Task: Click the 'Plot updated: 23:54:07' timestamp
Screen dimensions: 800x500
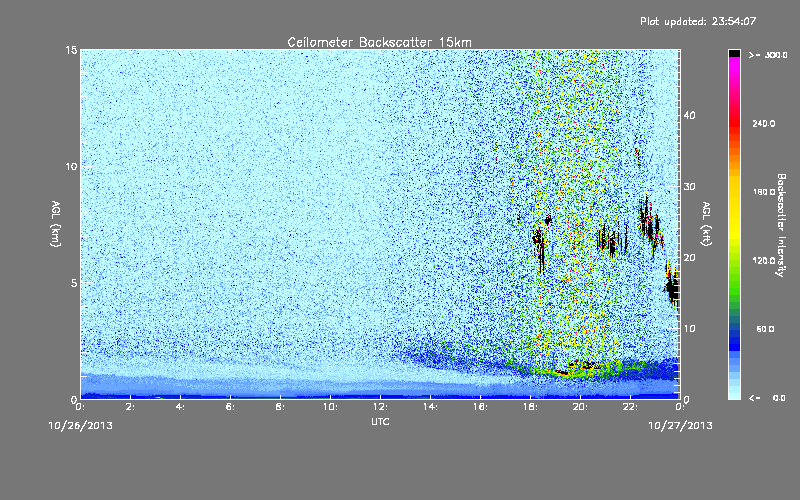Action: pyautogui.click(x=698, y=21)
